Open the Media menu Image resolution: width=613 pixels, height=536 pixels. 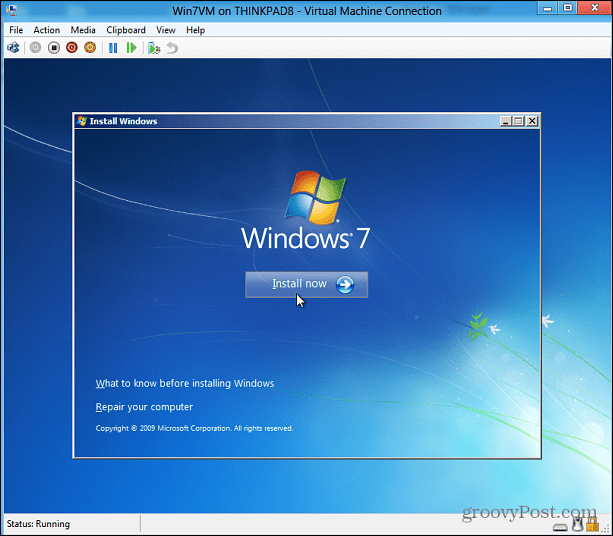tap(83, 30)
